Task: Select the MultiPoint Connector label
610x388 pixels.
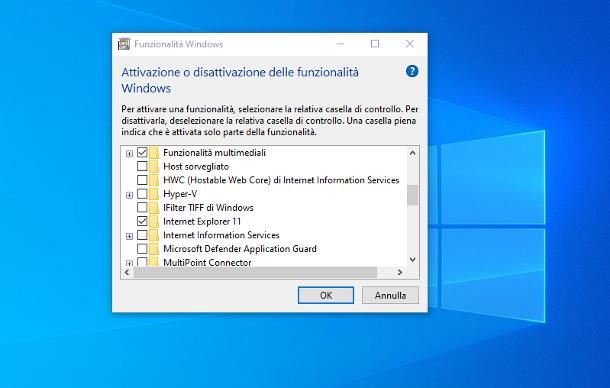Action: coord(207,262)
